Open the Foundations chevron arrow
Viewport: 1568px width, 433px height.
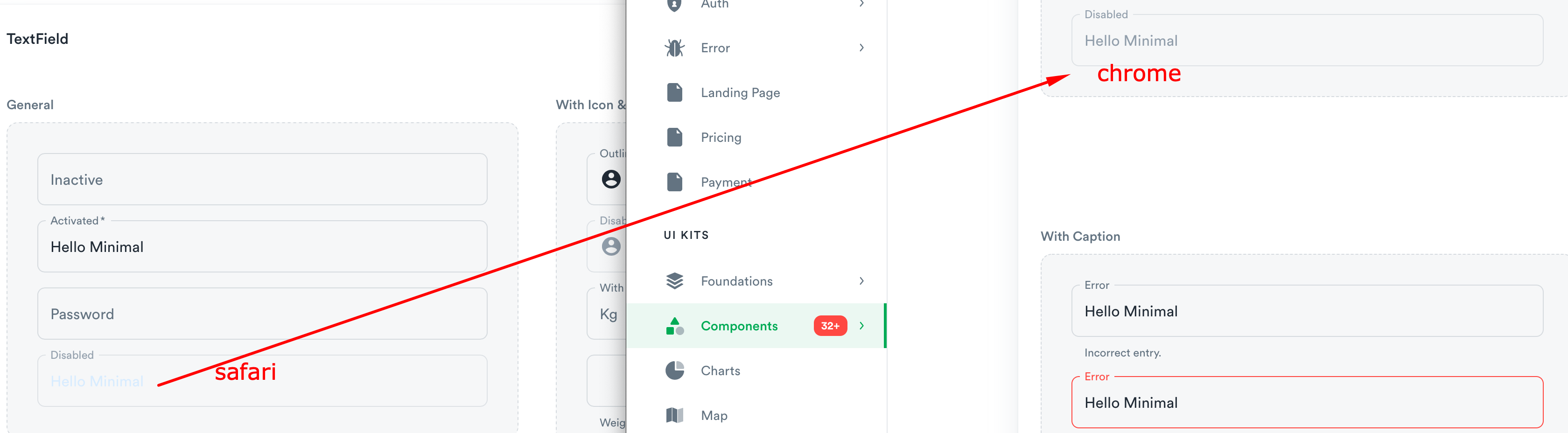coord(862,281)
